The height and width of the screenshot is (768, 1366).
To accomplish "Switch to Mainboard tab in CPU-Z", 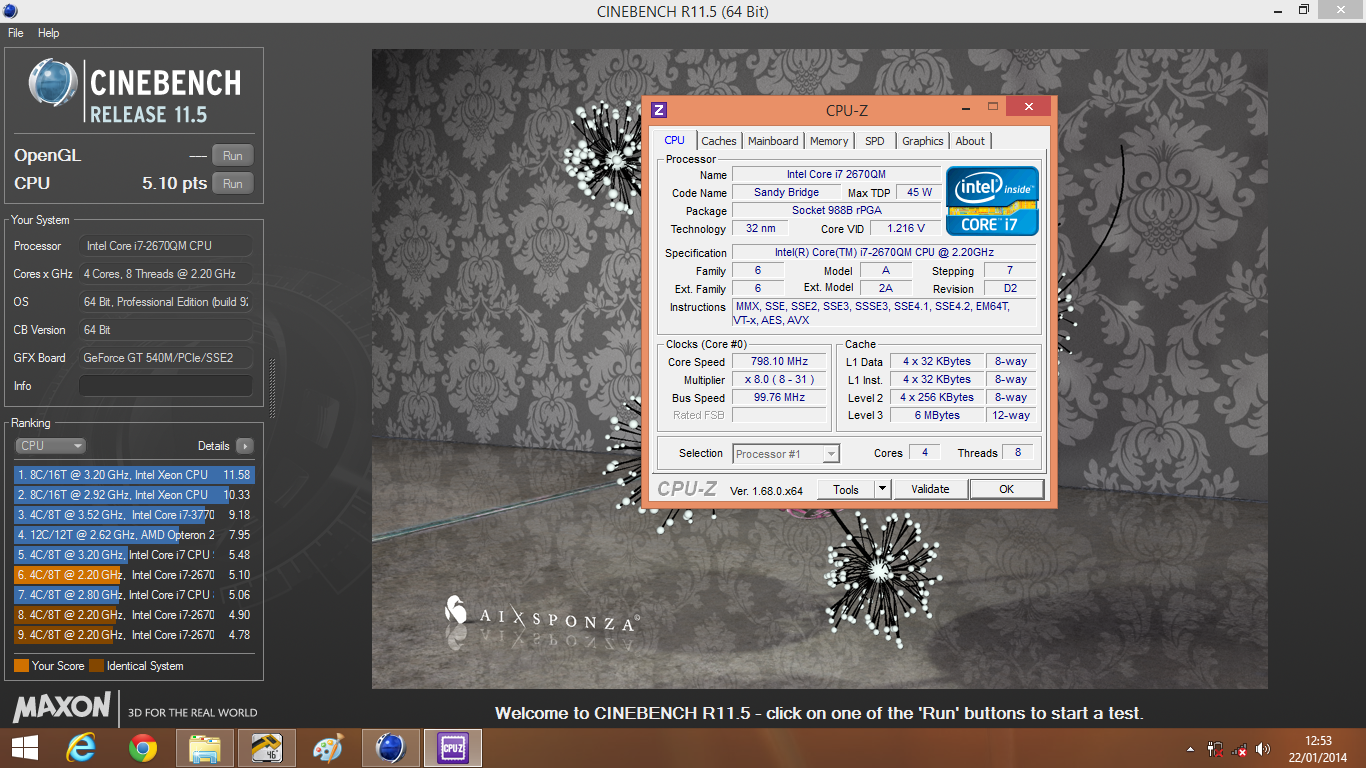I will point(773,141).
